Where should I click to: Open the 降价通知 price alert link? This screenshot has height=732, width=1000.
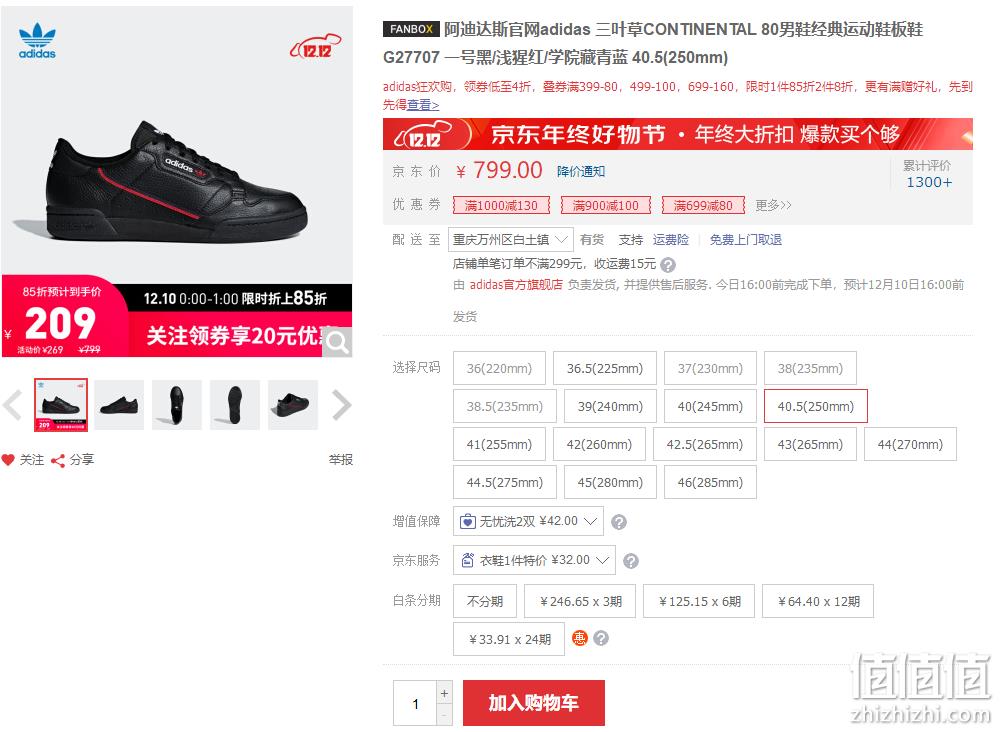[x=581, y=172]
